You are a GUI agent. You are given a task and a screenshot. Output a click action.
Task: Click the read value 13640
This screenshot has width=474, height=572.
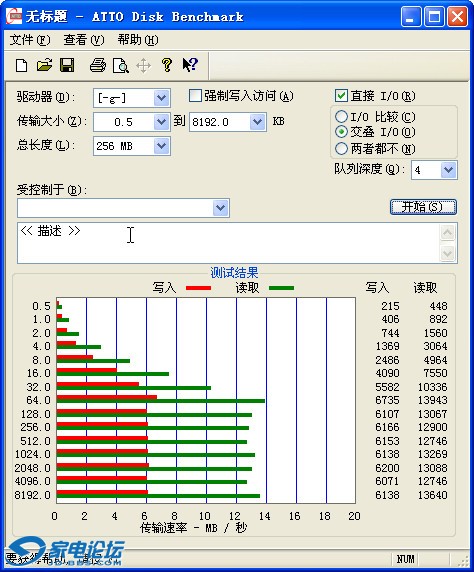(432, 495)
